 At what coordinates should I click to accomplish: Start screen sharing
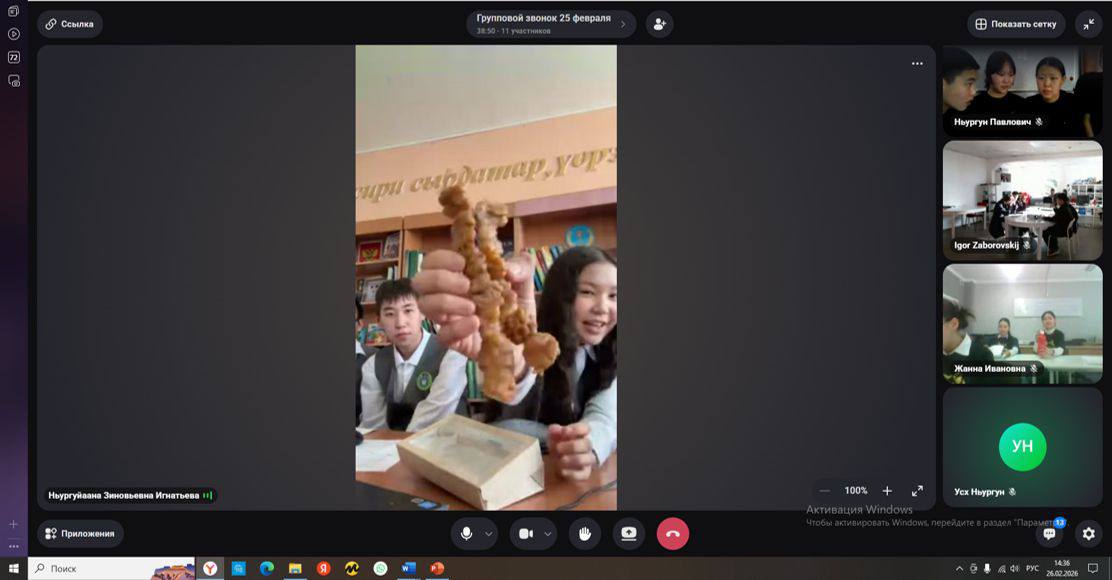tap(629, 534)
